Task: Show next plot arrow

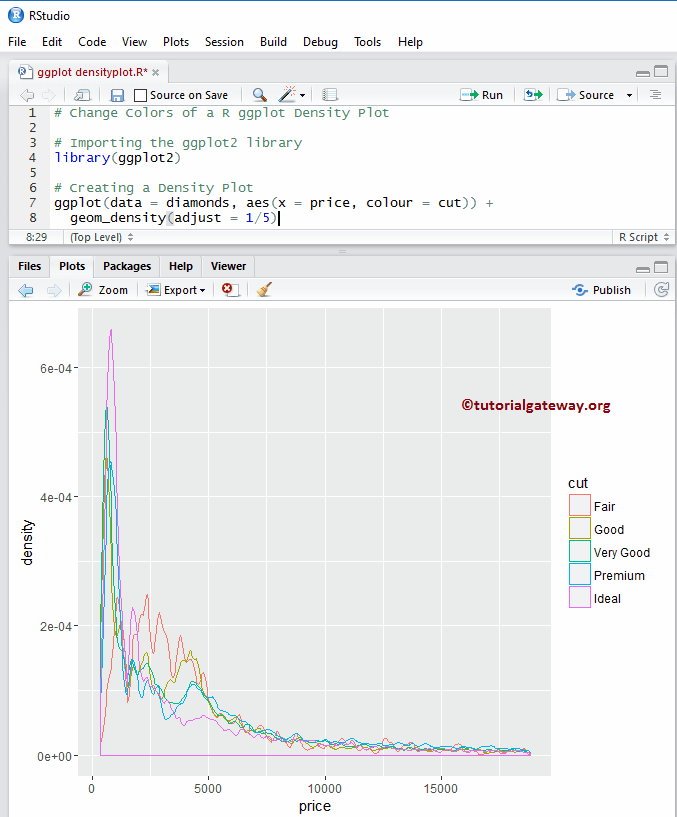Action: click(x=54, y=290)
